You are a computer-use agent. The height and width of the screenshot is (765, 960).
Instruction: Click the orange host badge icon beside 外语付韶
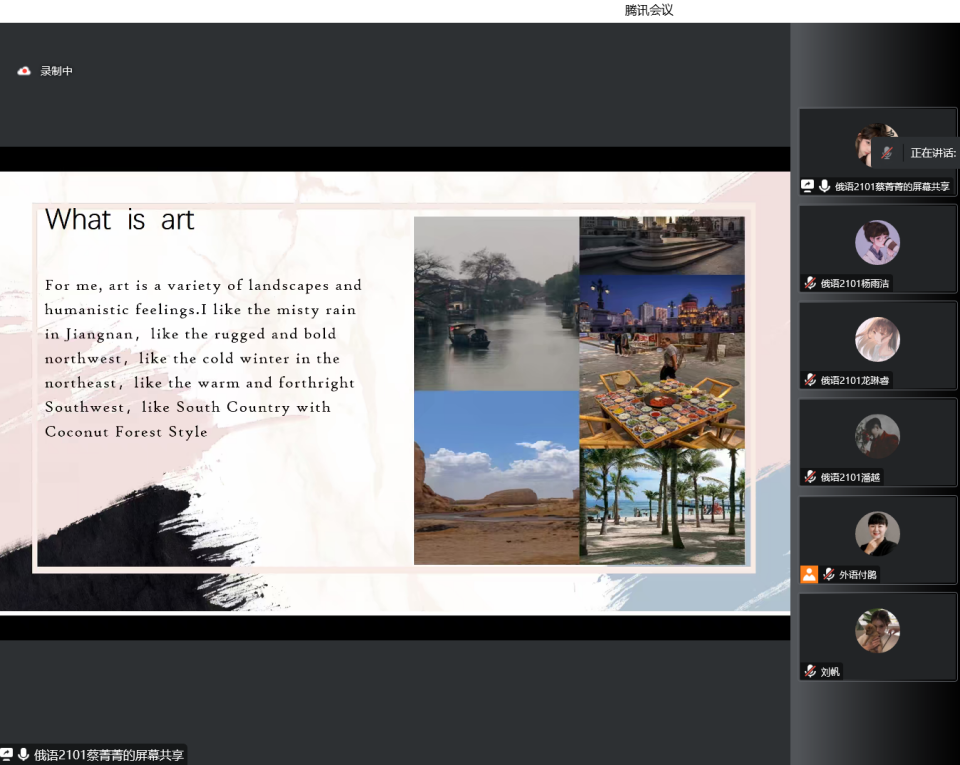click(x=809, y=574)
